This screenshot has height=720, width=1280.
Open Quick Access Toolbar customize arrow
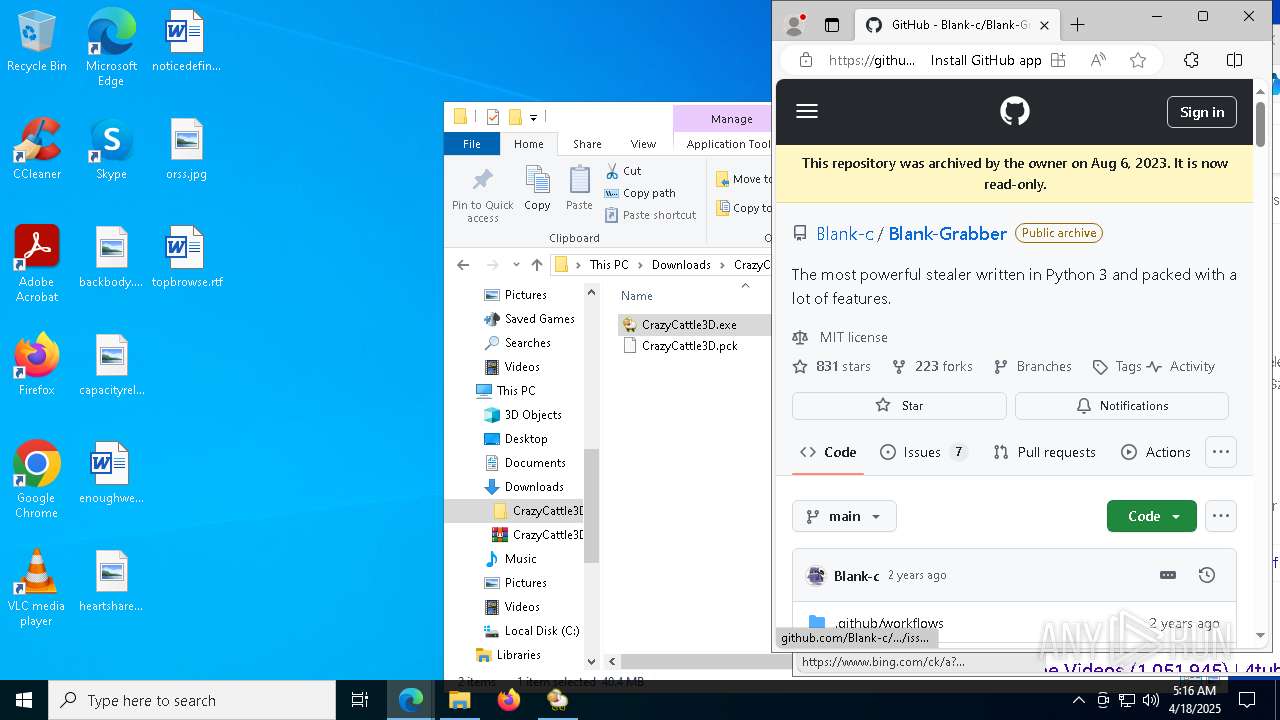(x=533, y=117)
